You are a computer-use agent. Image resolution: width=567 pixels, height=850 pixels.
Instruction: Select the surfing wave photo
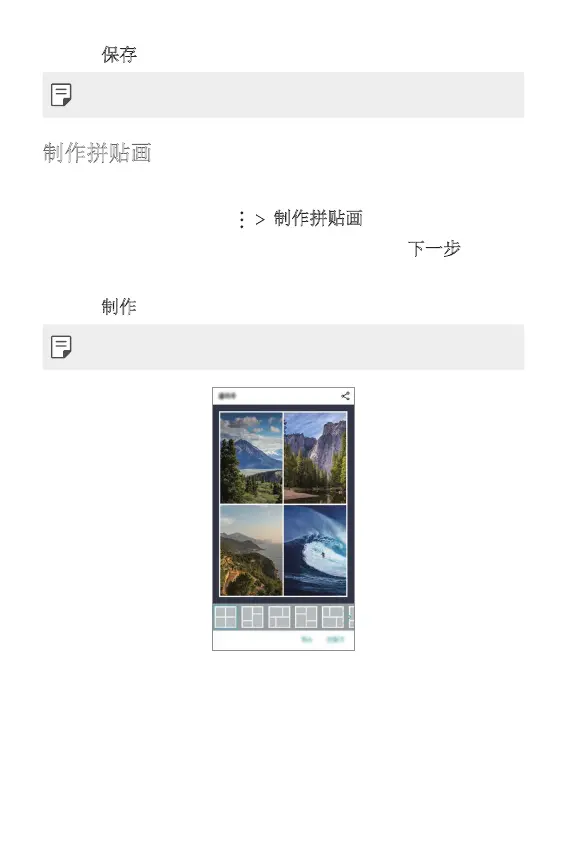point(315,551)
